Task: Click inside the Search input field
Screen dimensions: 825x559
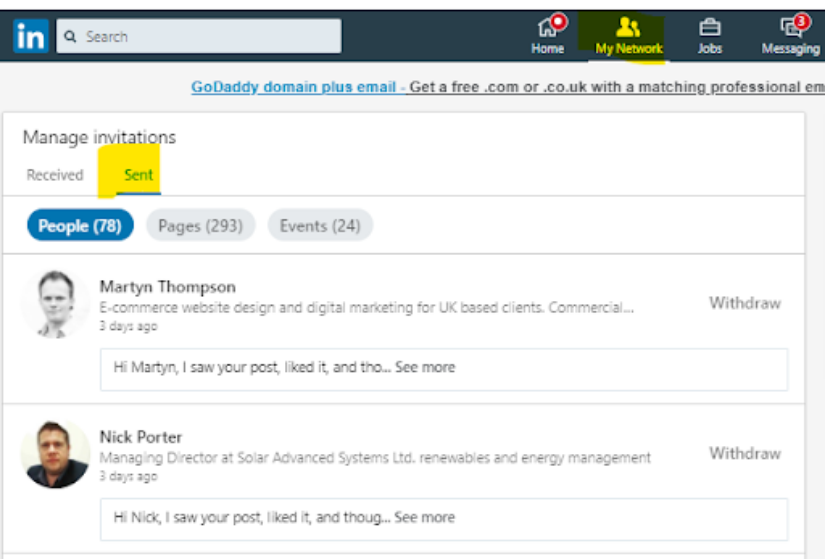Action: pos(199,36)
